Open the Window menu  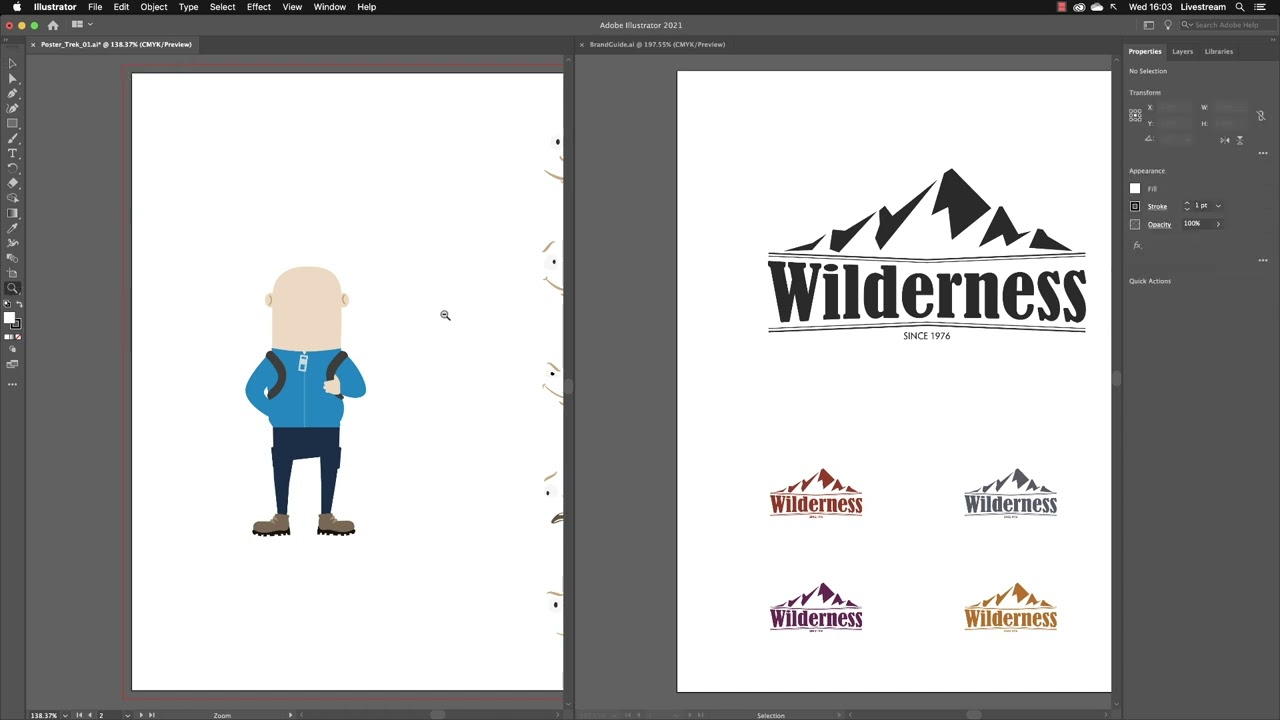click(330, 7)
